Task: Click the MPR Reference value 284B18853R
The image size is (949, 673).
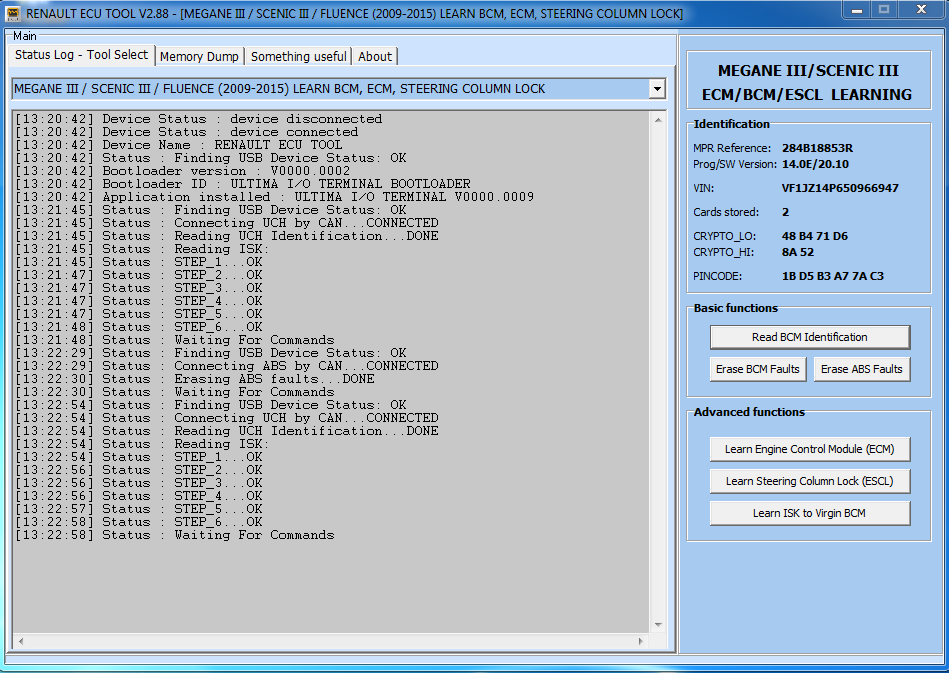Action: coord(817,148)
